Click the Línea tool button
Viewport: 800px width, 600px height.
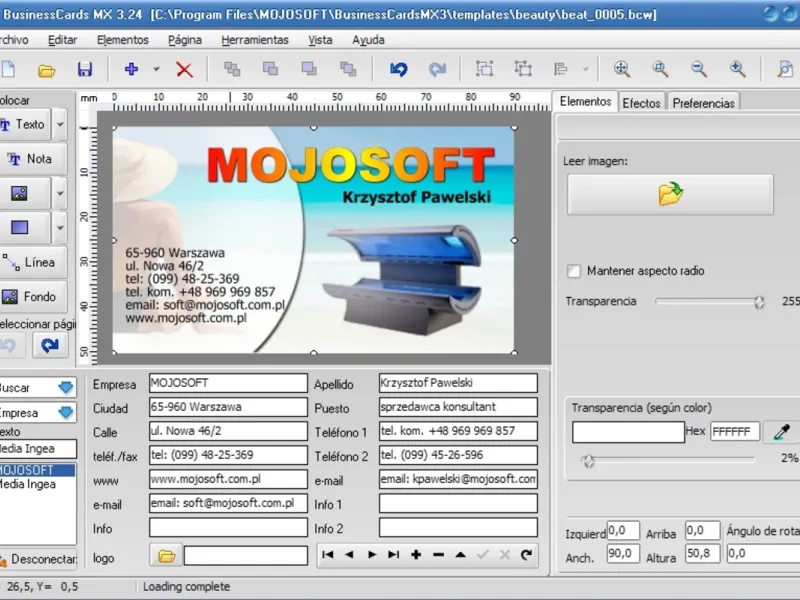pos(33,262)
